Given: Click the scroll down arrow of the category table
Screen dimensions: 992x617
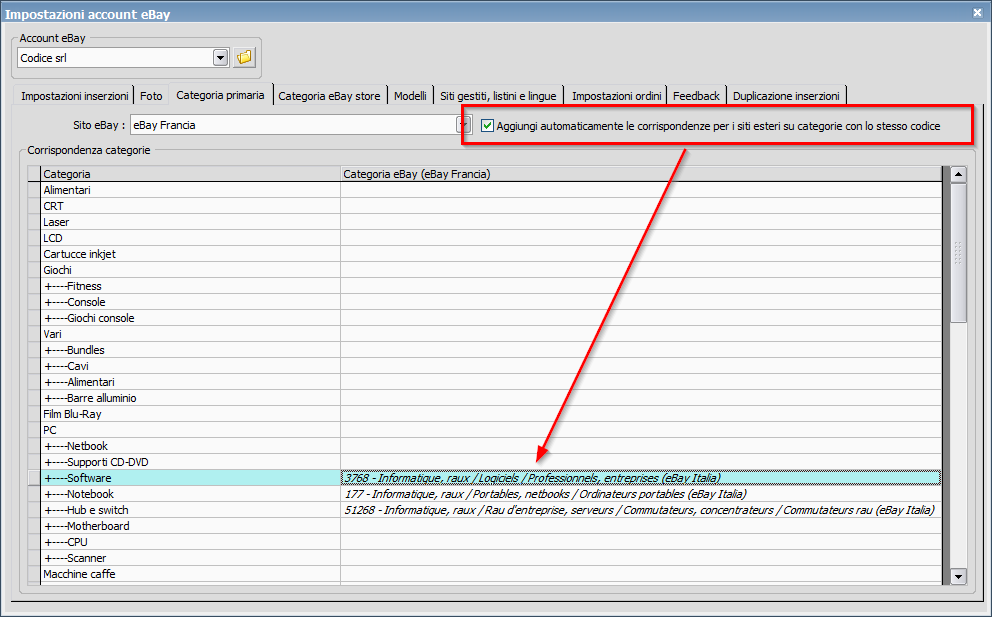Looking at the screenshot, I should point(958,576).
